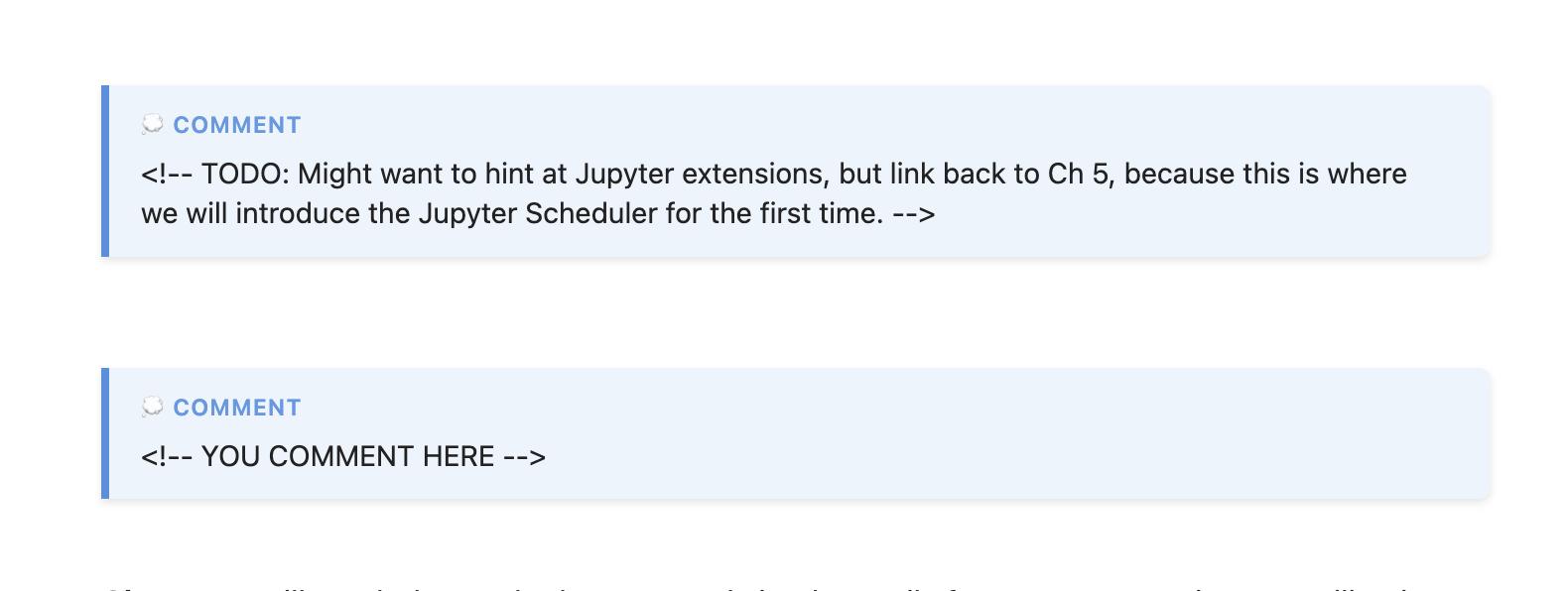Click the word TODO: in the first comment
Image resolution: width=1568 pixels, height=591 pixels.
click(x=245, y=174)
